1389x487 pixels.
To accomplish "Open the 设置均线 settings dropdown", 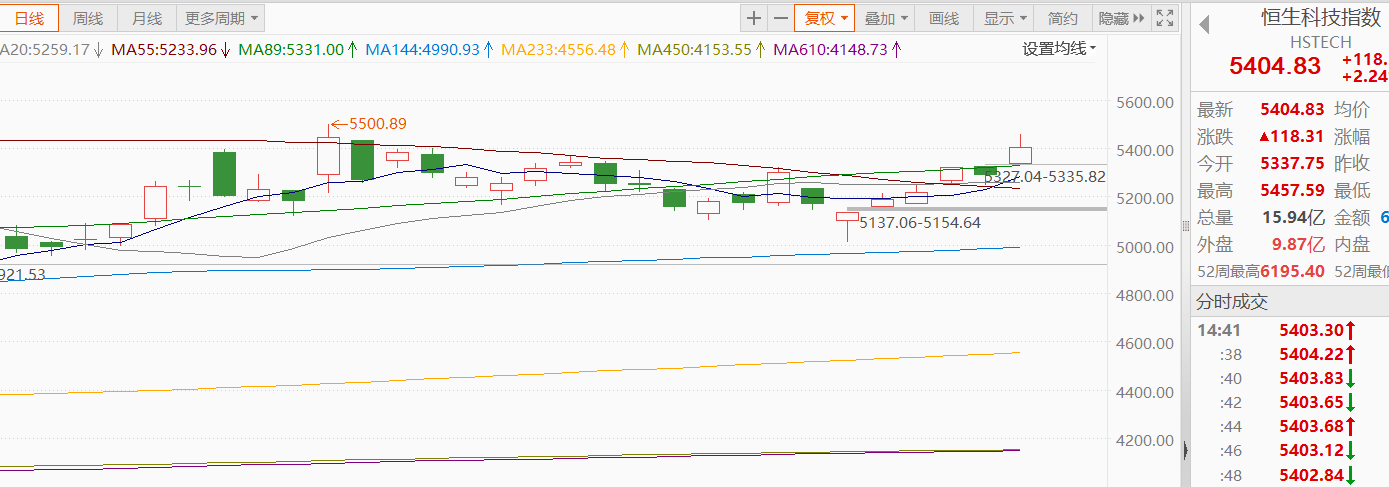I will tap(1059, 48).
